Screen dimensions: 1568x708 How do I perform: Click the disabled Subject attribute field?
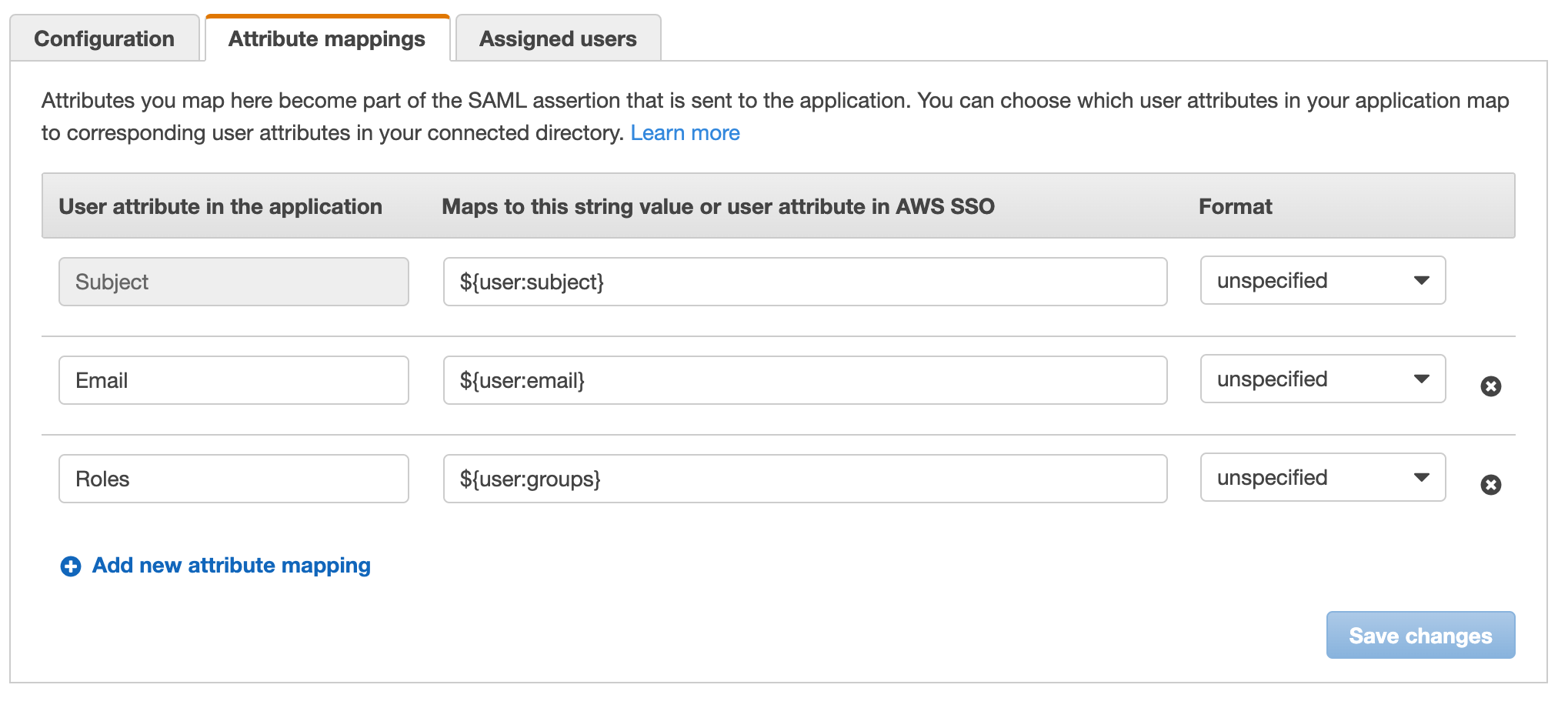coord(233,282)
